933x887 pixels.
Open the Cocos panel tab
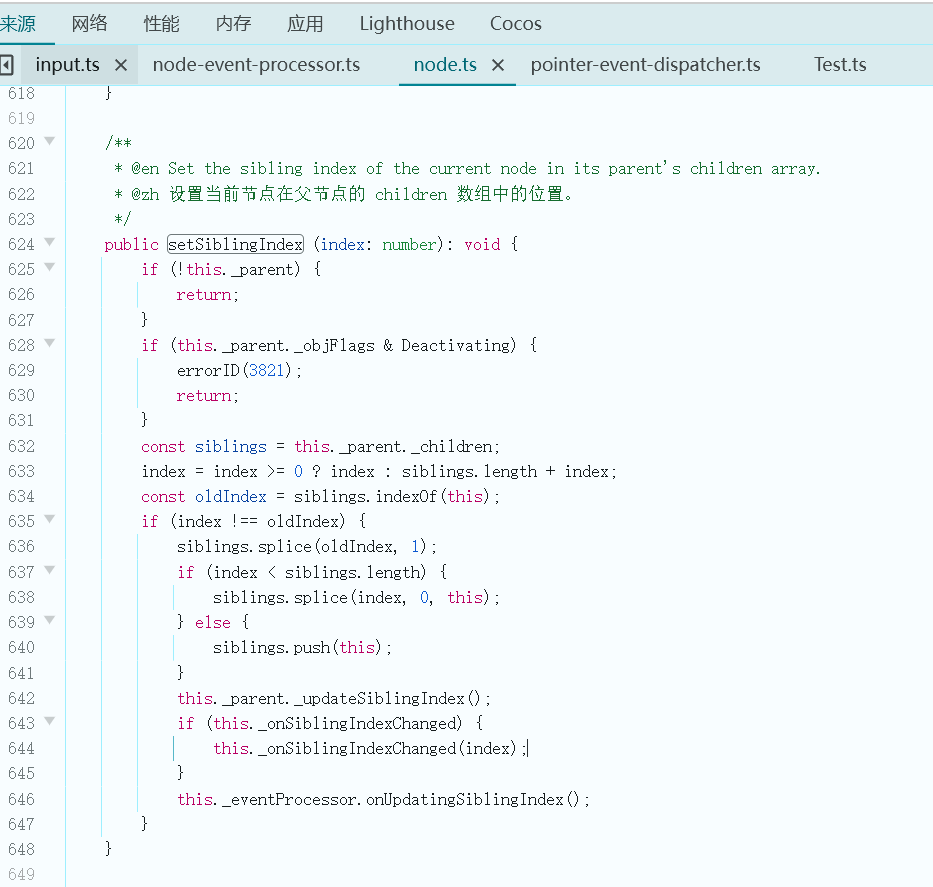click(x=516, y=24)
